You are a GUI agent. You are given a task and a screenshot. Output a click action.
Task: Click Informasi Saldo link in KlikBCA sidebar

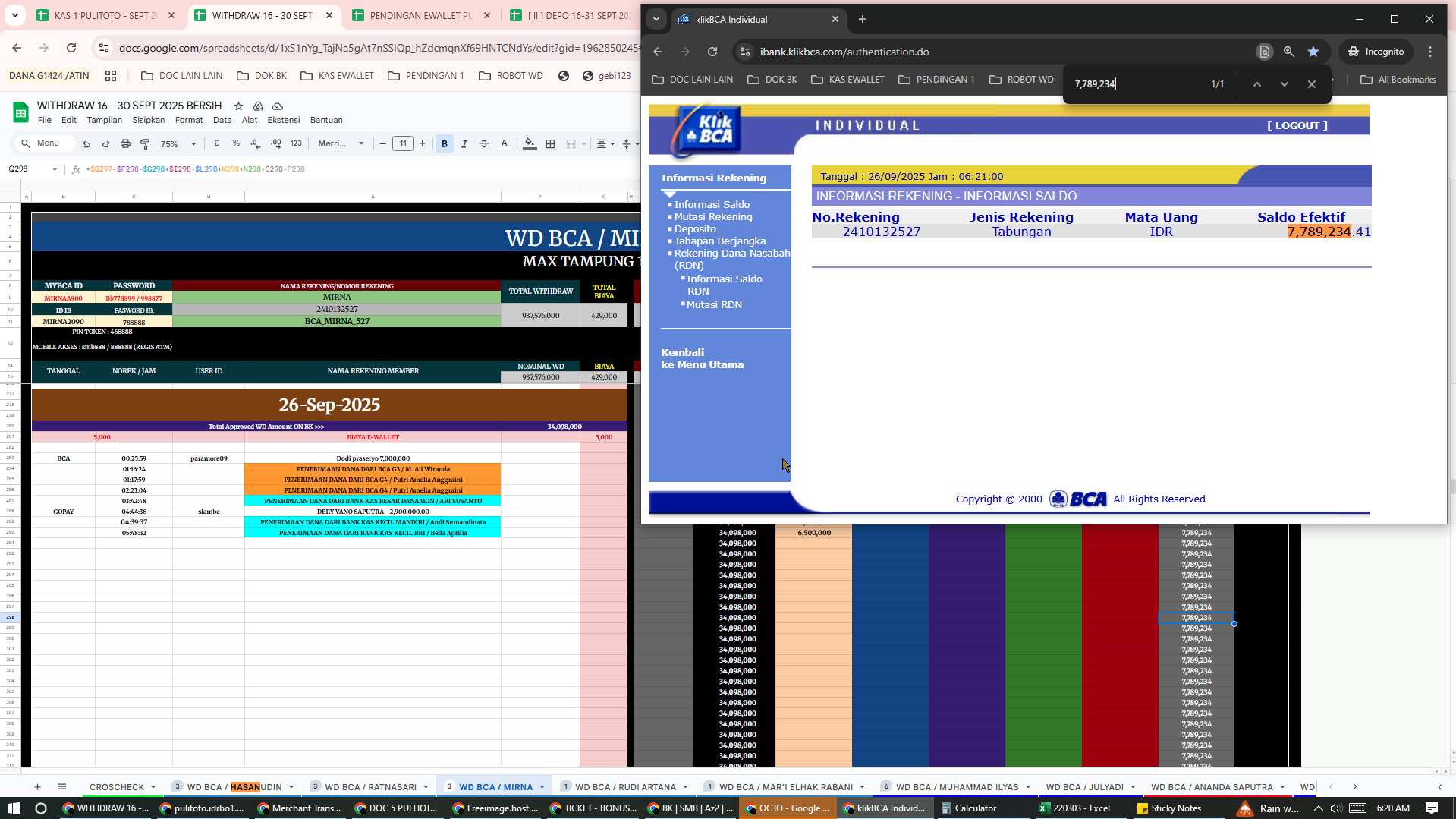[712, 204]
